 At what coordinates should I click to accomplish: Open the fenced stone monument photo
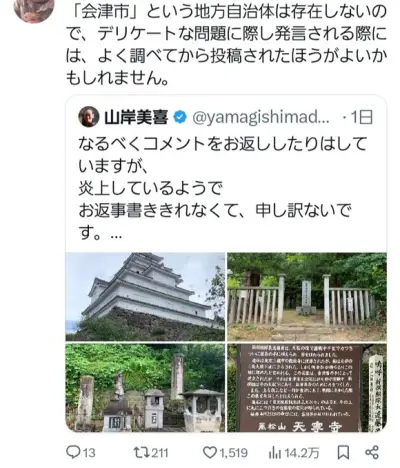[307, 297]
